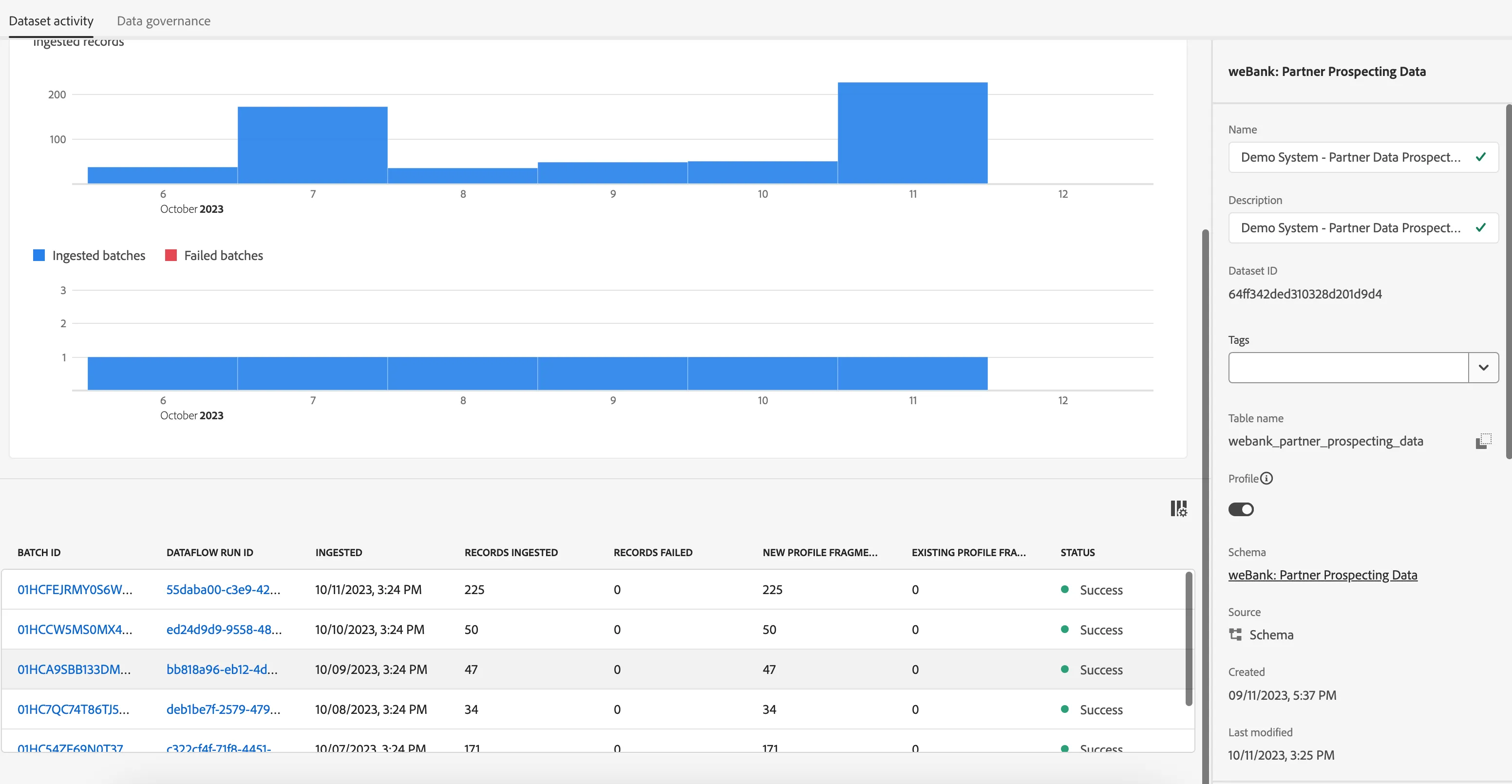1512x784 pixels.
Task: Click the October 7 ingested records bar
Action: point(312,145)
